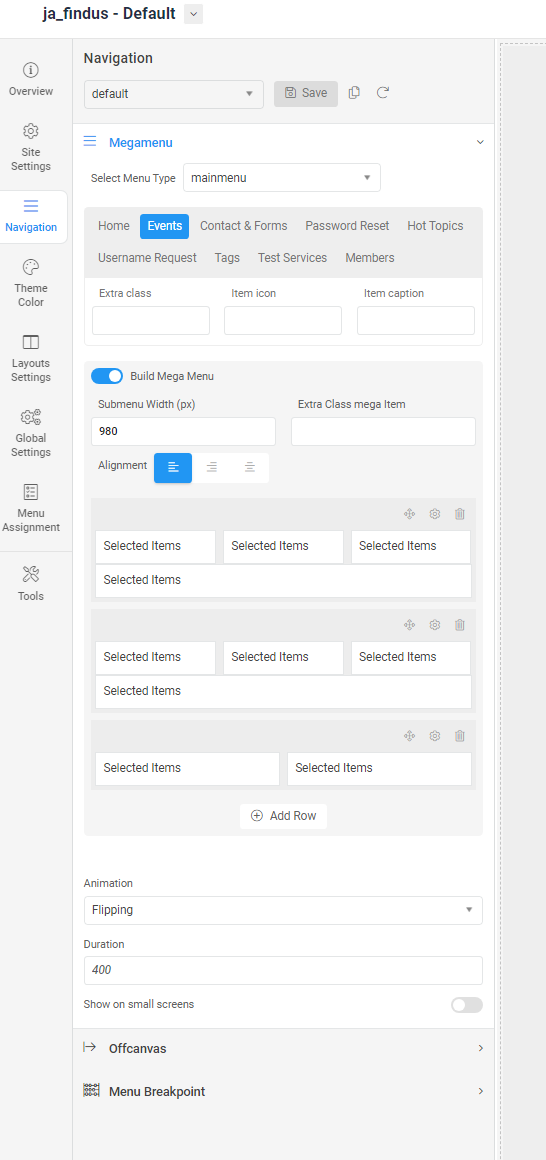Expand the Menu Breakpoint section
Viewport: 546px width, 1160px height.
283,1091
